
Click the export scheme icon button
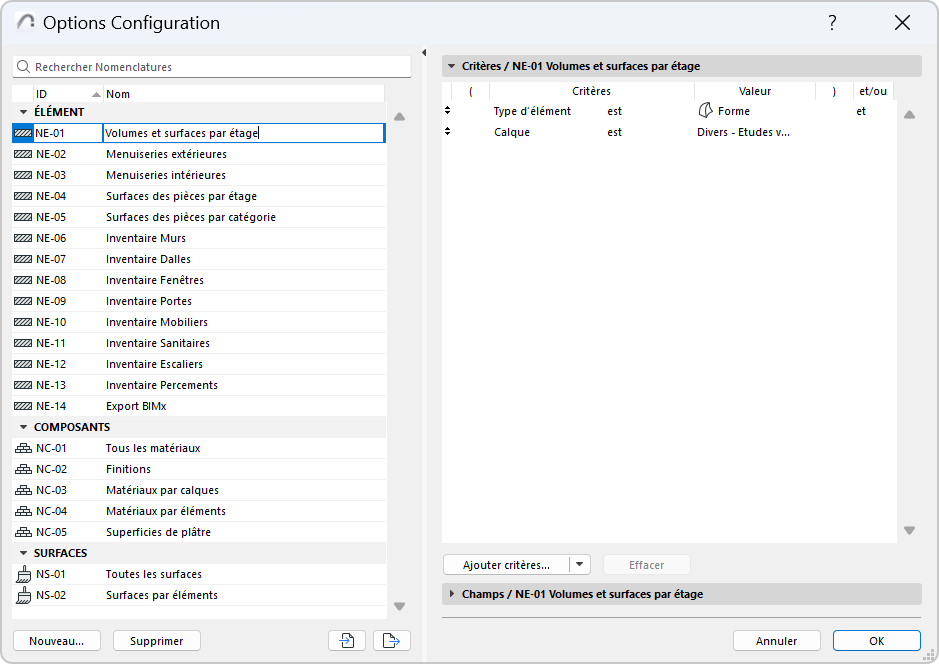tap(392, 641)
